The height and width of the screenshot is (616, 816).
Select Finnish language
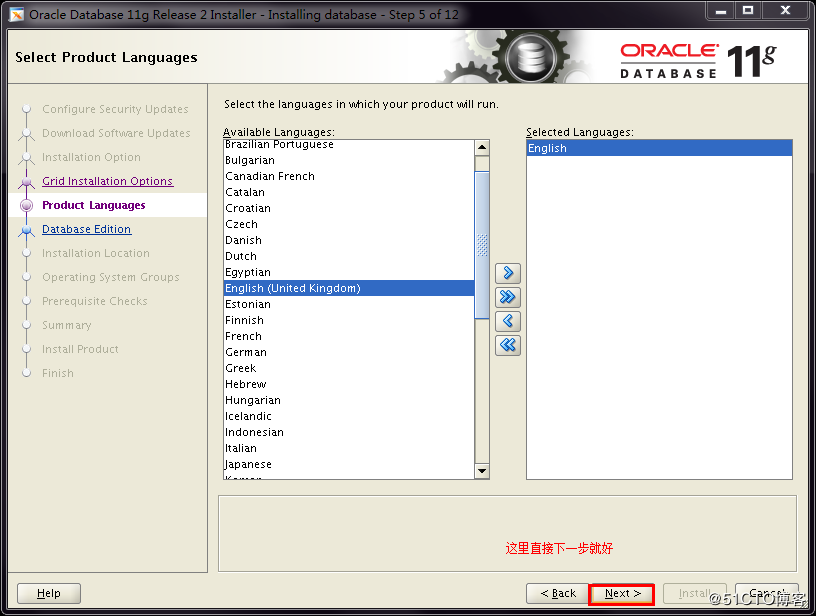pos(349,320)
